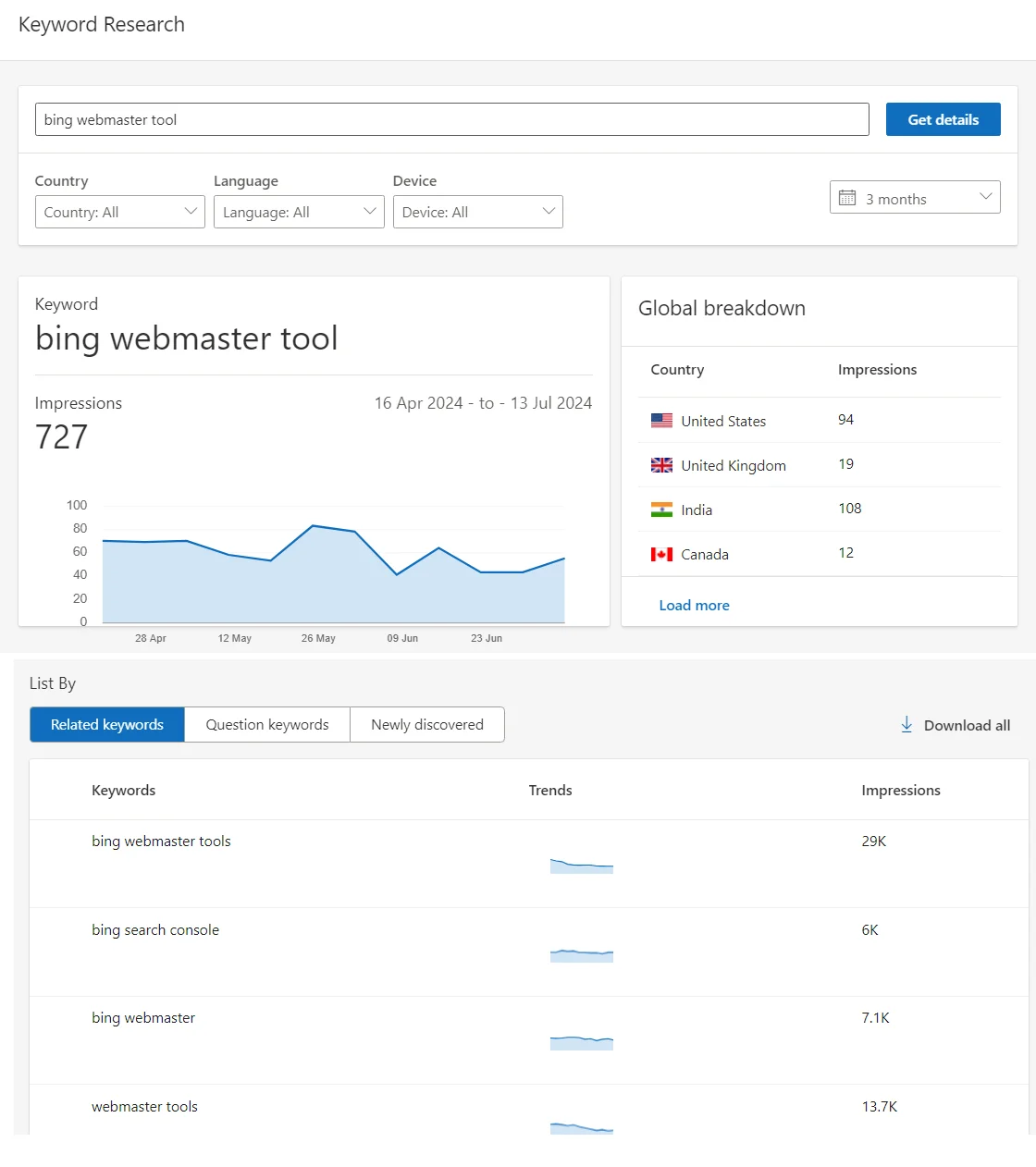Screen dimensions: 1036x1167
Task: Click the Country column header in Global breakdown
Action: (x=677, y=370)
